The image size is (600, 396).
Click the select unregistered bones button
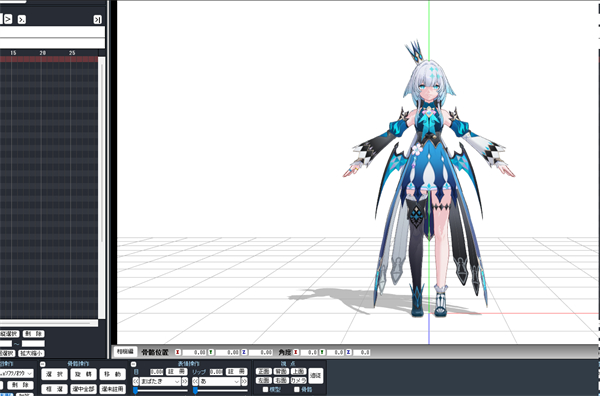point(112,389)
